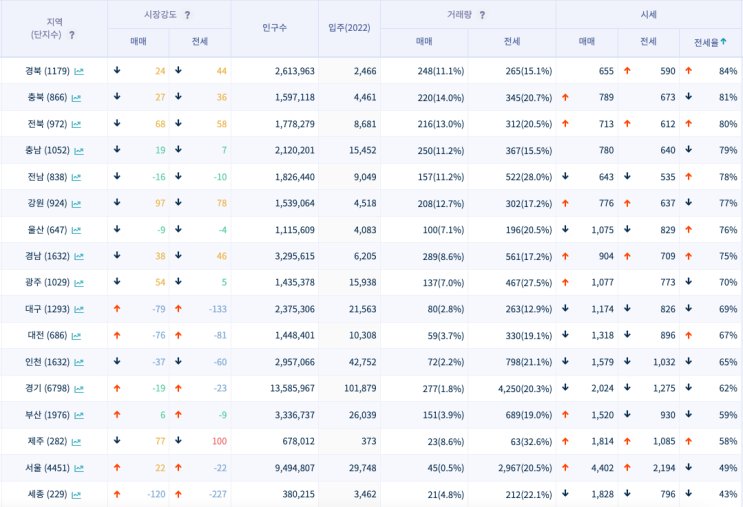Click the 전남 (838) region name
The height and width of the screenshot is (507, 743).
tap(46, 177)
